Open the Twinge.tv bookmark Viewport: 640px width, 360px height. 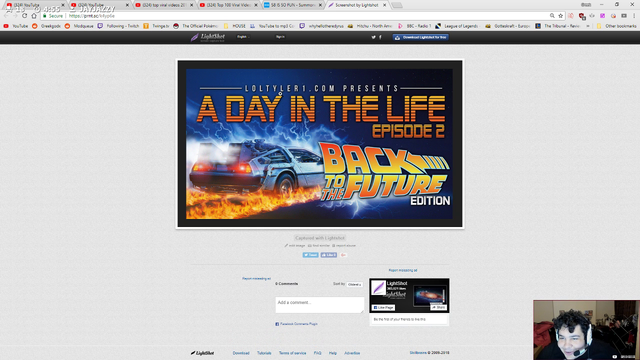(x=156, y=26)
